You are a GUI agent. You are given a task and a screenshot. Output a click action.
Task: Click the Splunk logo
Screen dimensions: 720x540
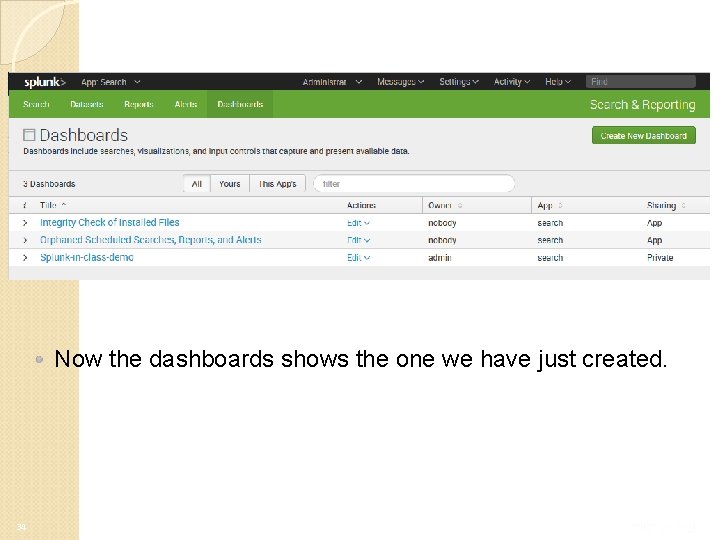(45, 82)
